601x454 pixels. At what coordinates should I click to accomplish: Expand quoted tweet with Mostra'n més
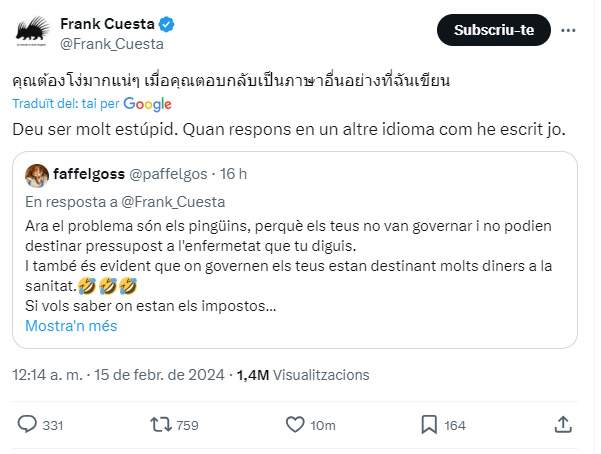(x=71, y=326)
